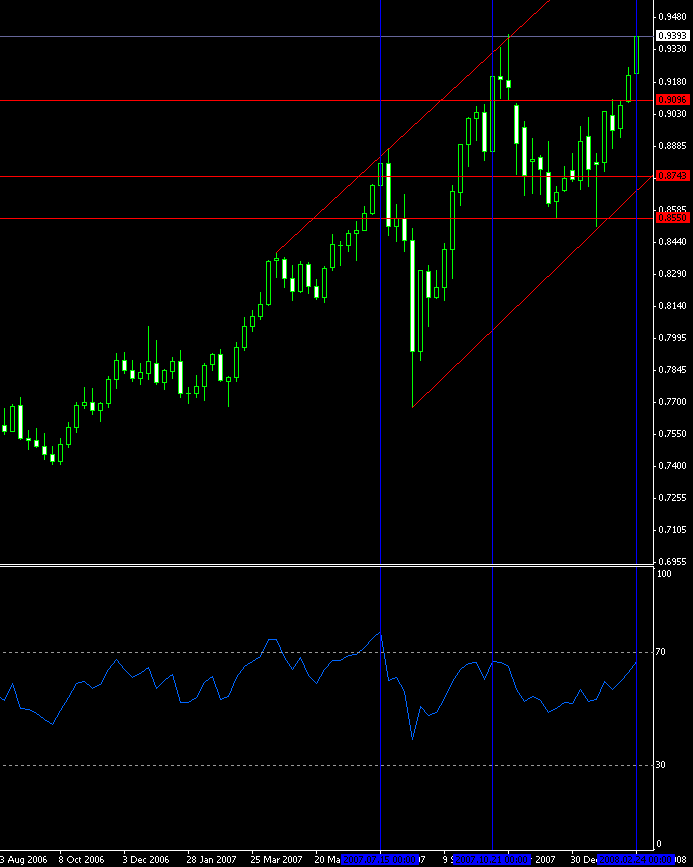Click the 28 Jan 2007 date label

pos(210,860)
